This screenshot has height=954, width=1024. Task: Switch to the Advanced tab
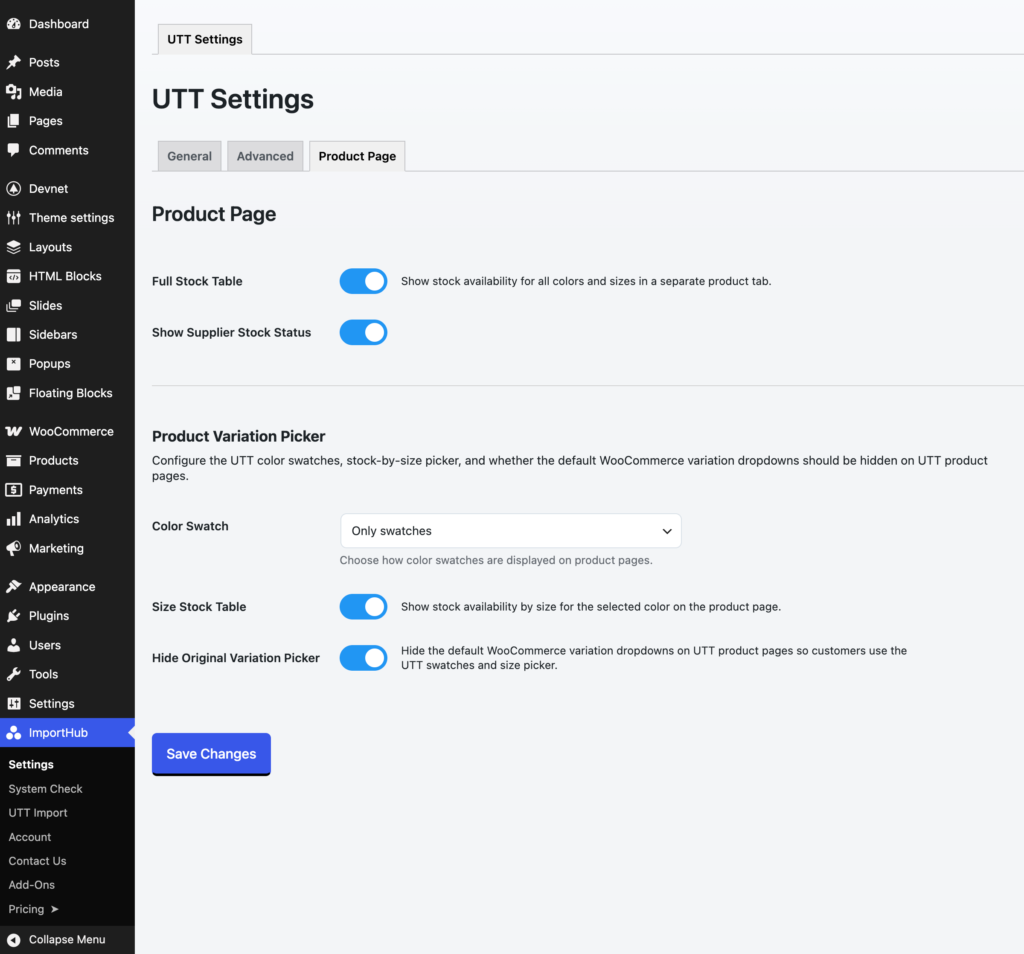[x=265, y=156]
